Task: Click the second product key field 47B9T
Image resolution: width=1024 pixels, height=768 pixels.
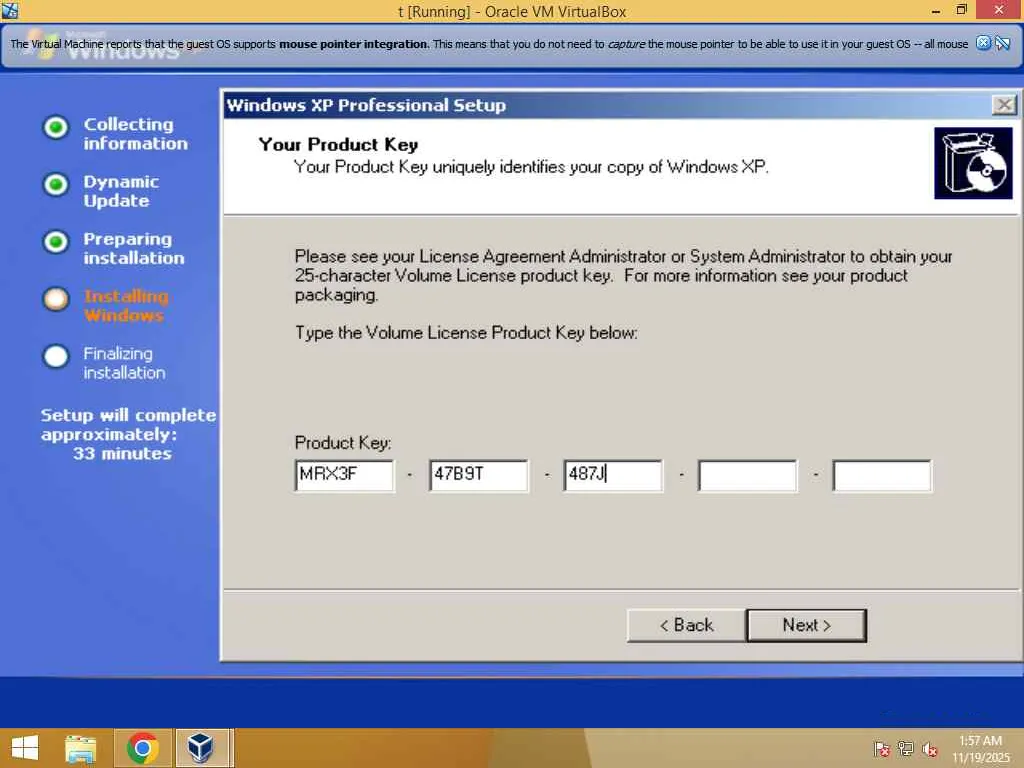Action: pos(479,475)
